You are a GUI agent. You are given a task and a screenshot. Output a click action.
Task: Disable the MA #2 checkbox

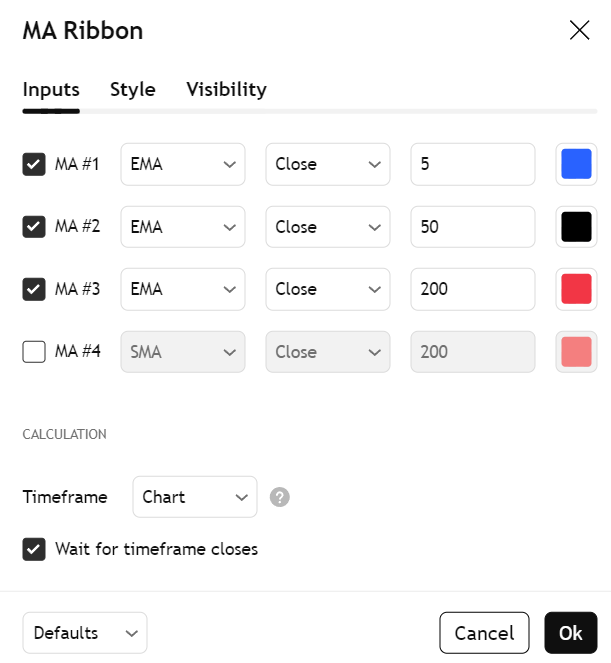point(34,227)
